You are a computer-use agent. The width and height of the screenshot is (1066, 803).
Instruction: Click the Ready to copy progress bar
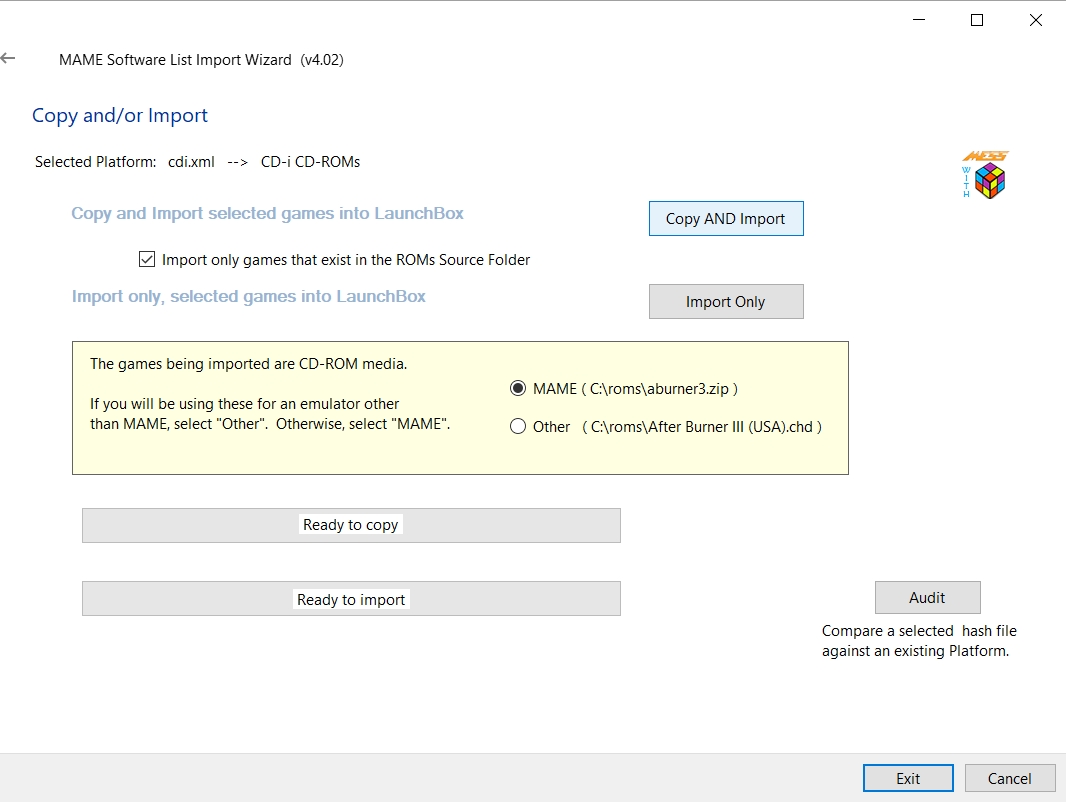coord(351,526)
